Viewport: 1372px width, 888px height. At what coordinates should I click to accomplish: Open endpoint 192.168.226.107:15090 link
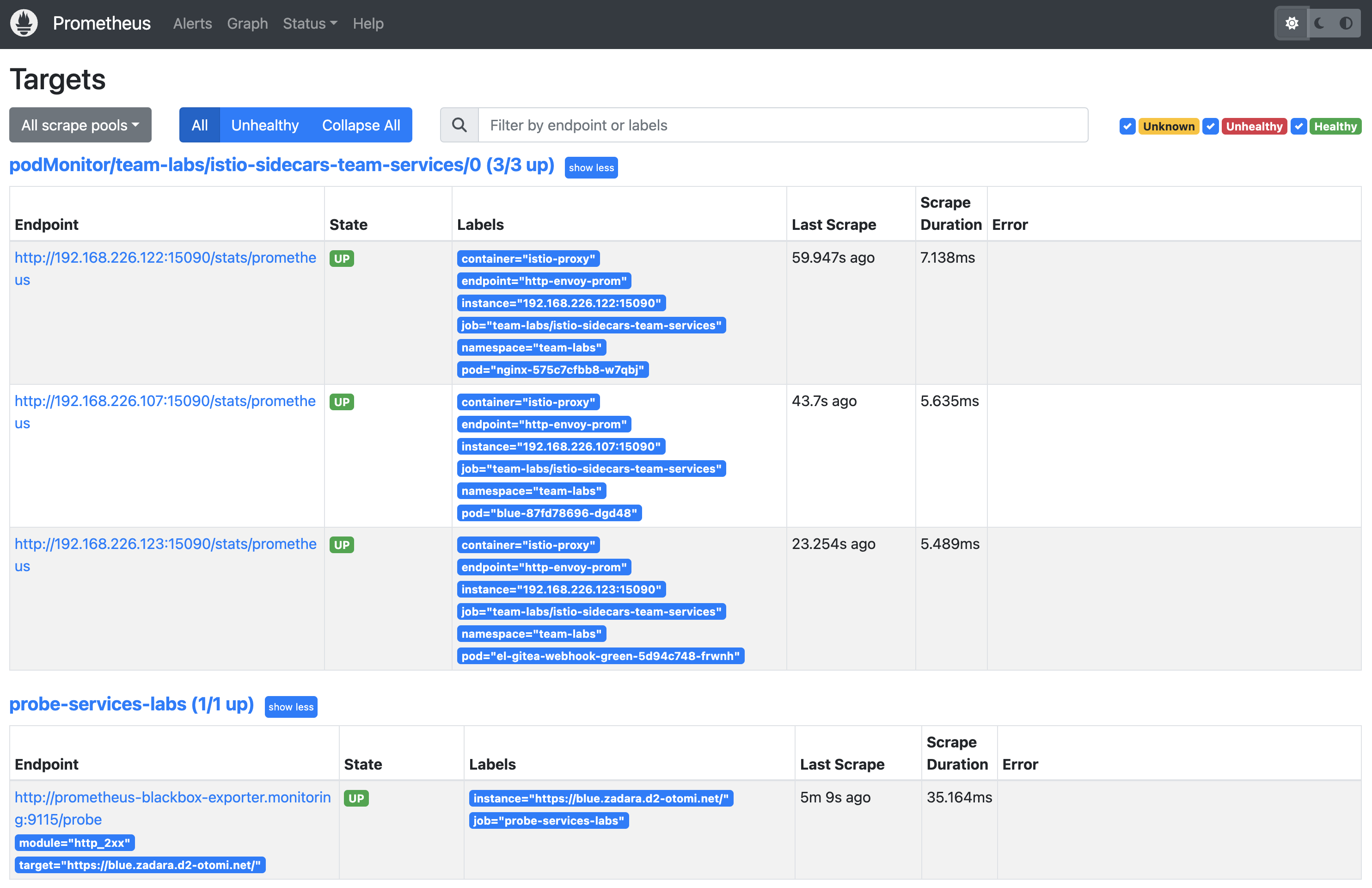coord(165,412)
